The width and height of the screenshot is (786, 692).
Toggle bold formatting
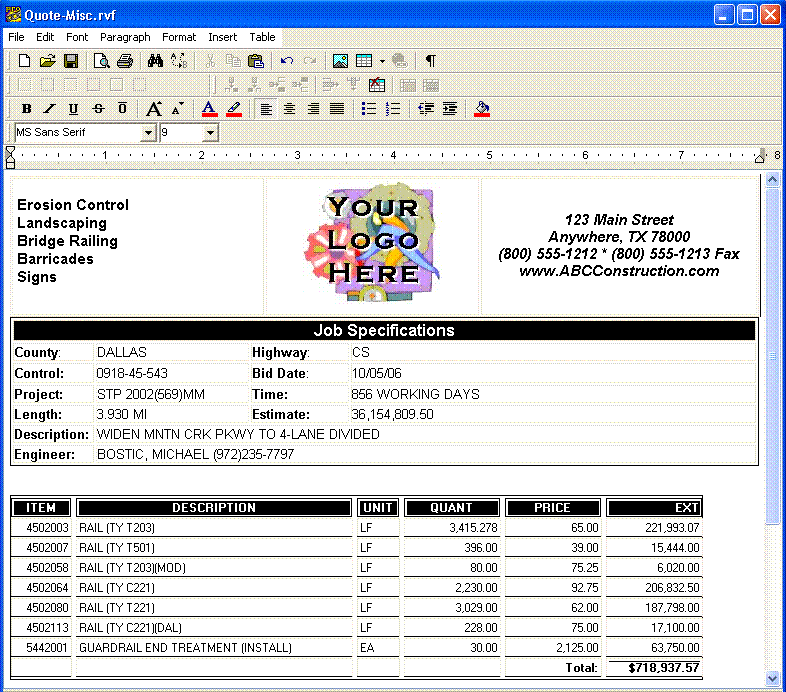point(27,108)
